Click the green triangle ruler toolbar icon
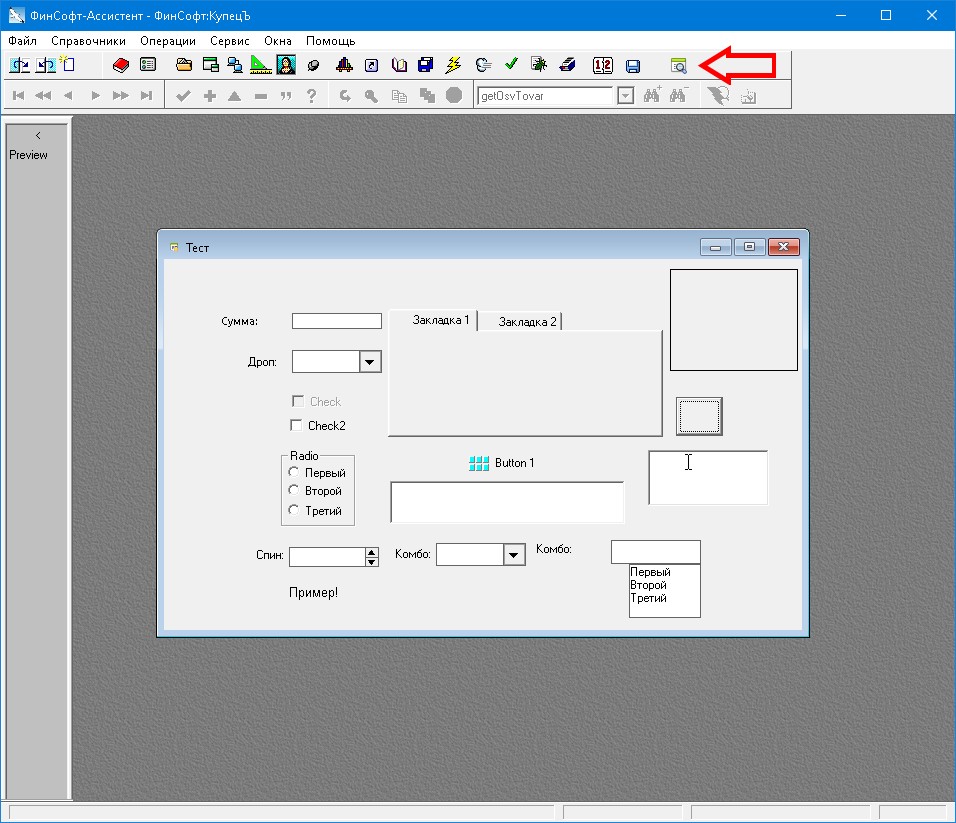The image size is (956, 823). tap(260, 65)
